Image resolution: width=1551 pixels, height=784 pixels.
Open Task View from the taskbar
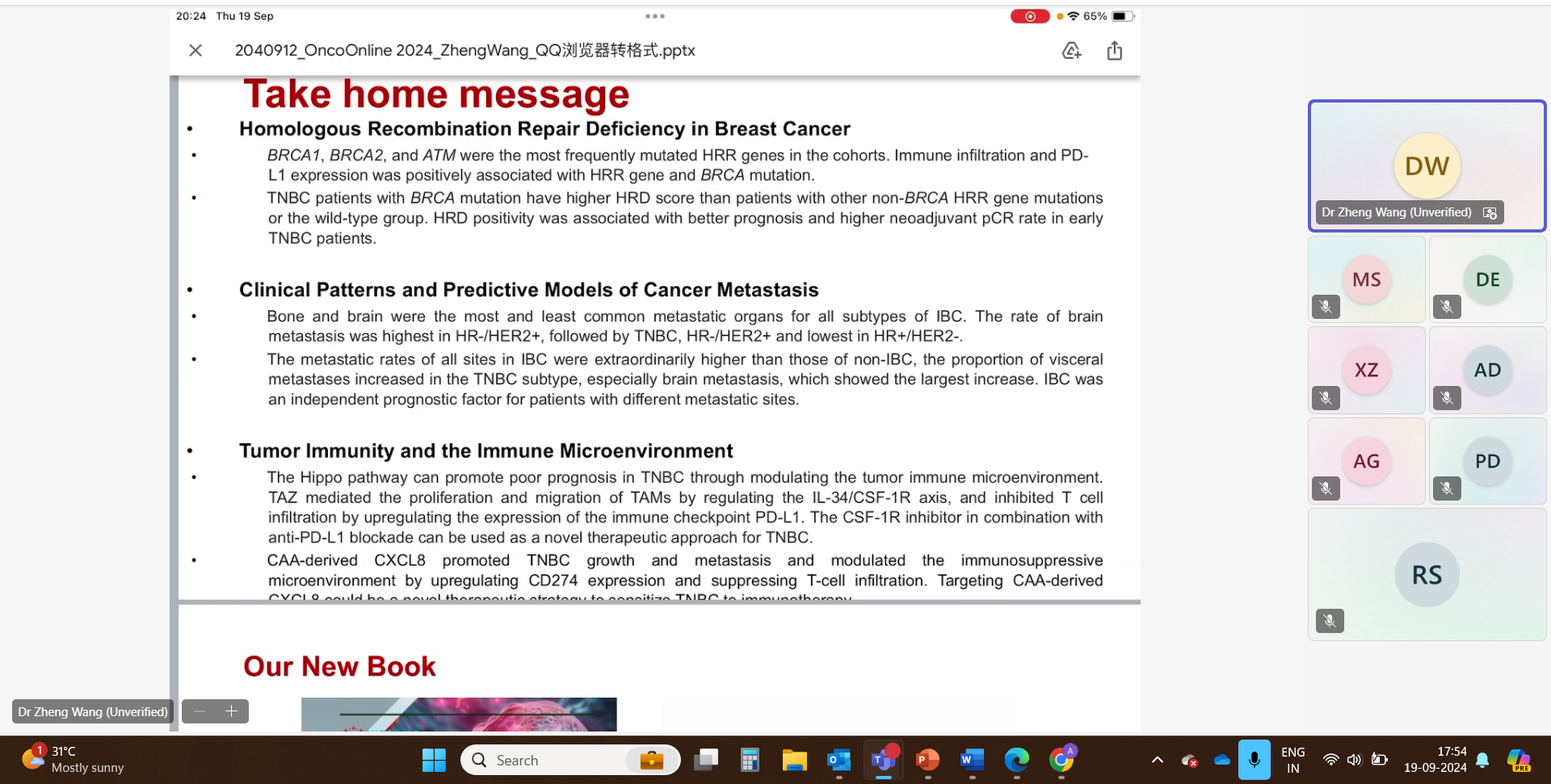[706, 760]
